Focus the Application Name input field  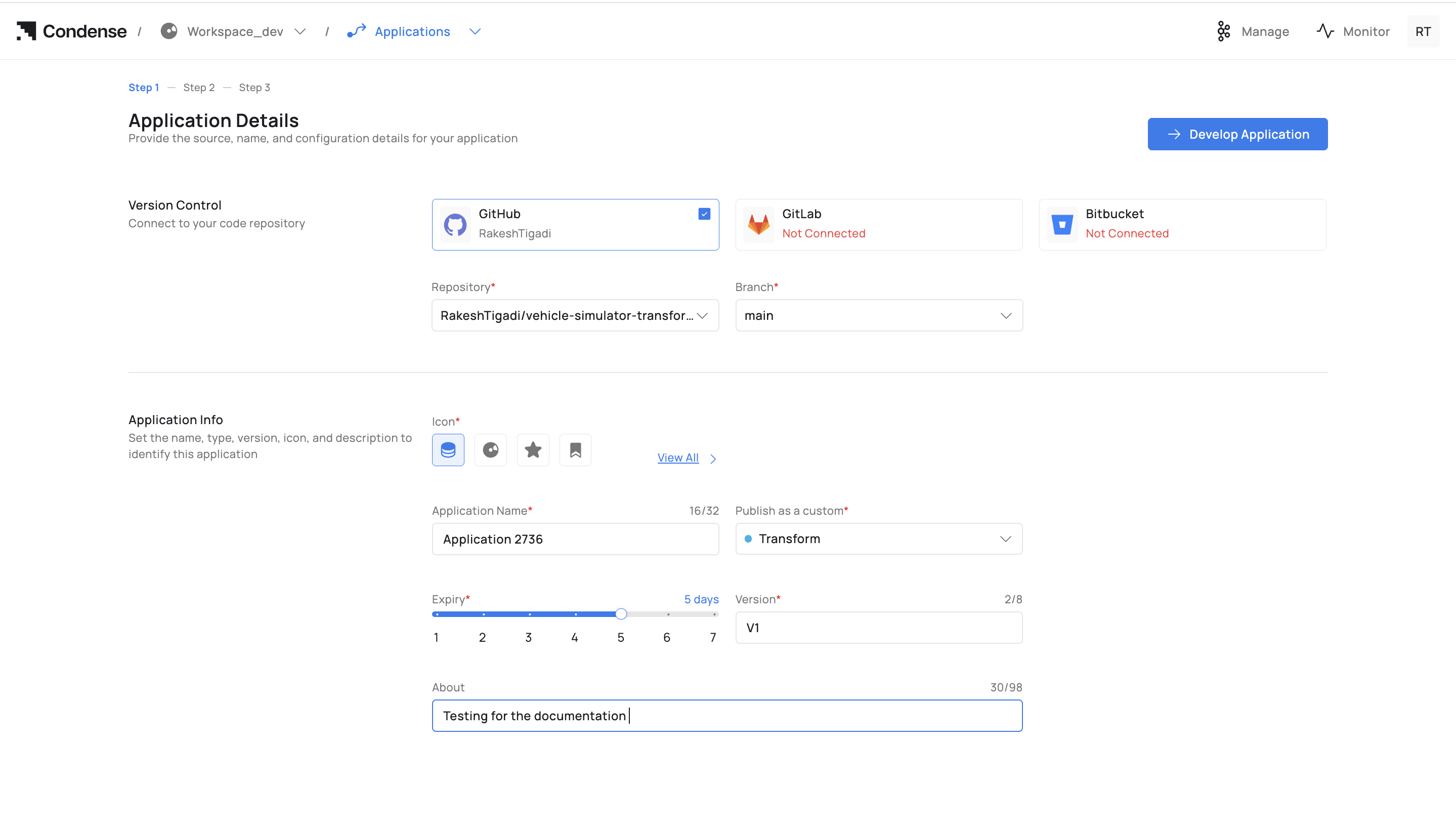pyautogui.click(x=575, y=539)
